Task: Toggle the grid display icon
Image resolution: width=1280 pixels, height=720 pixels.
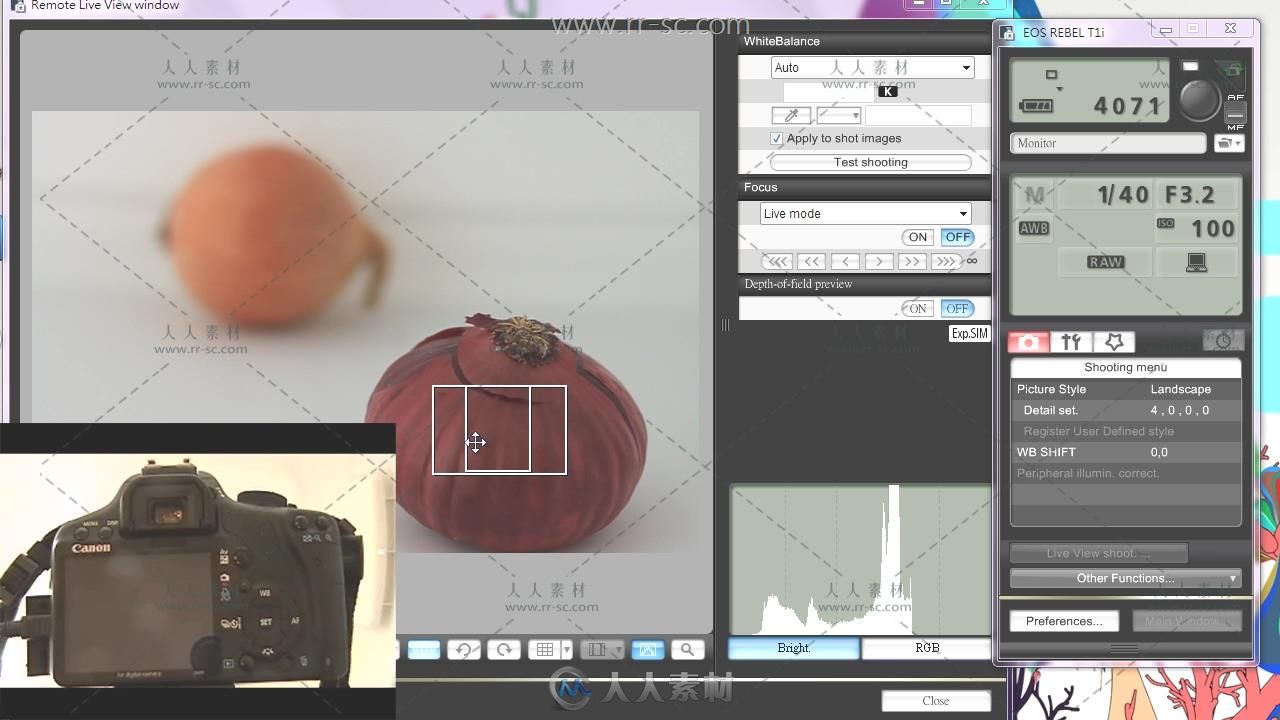Action: click(544, 650)
